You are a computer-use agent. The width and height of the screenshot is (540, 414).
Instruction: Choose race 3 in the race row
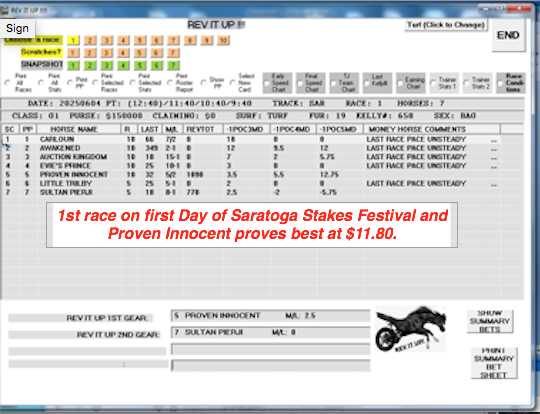pyautogui.click(x=106, y=40)
